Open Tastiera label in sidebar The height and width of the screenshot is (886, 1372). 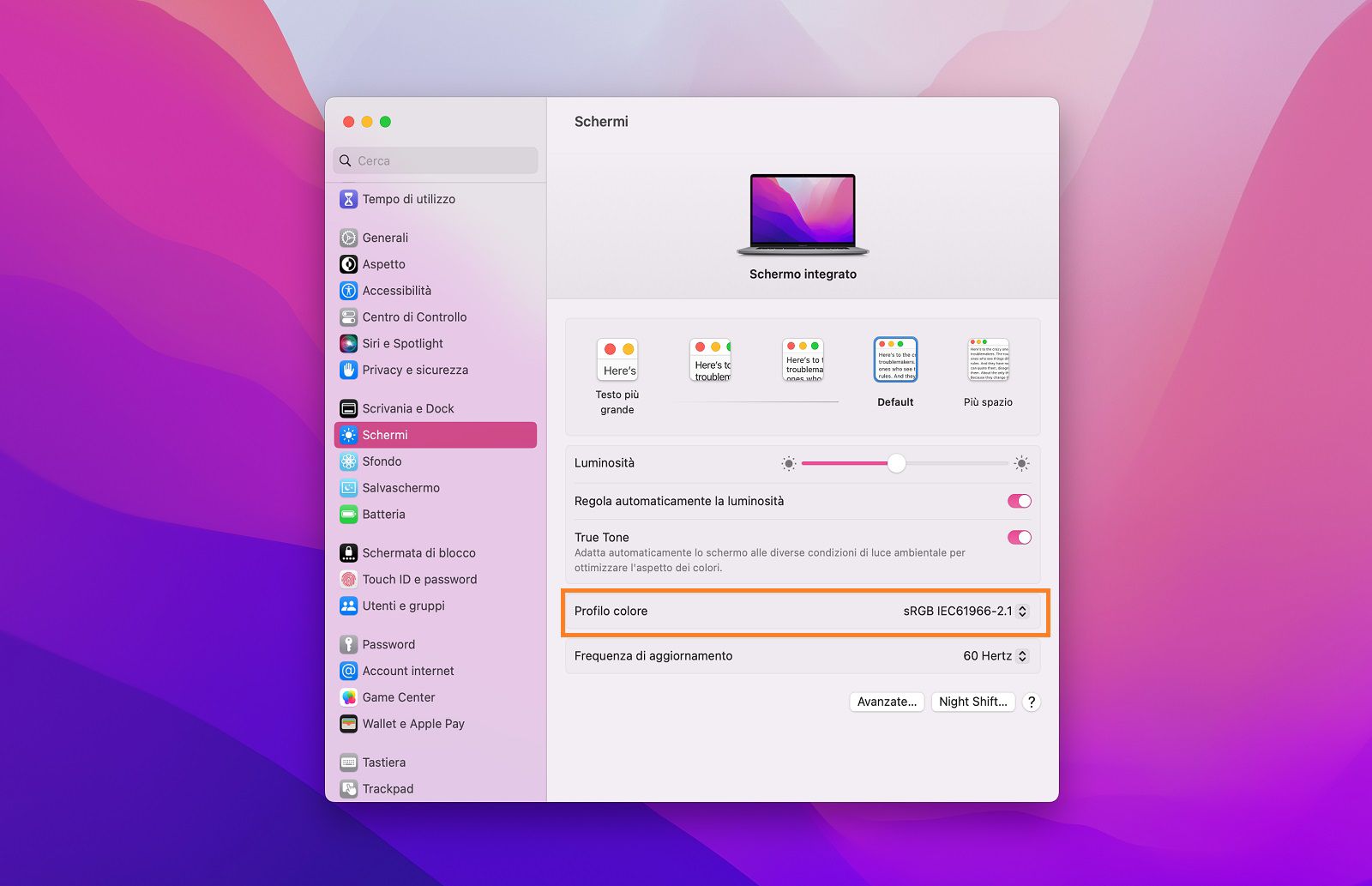(x=384, y=762)
